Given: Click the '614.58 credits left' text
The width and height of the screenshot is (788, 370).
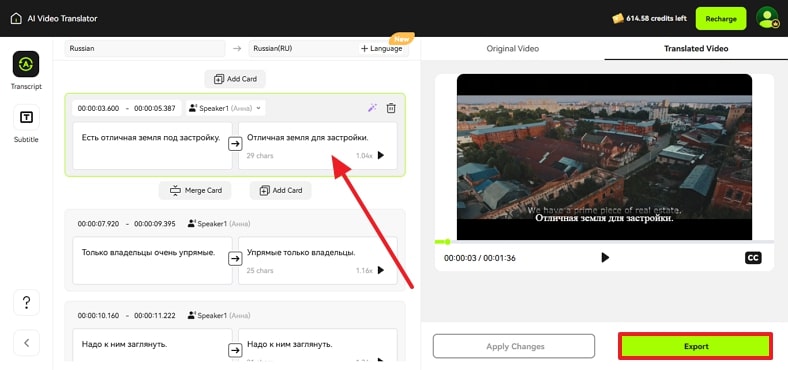Looking at the screenshot, I should (656, 19).
